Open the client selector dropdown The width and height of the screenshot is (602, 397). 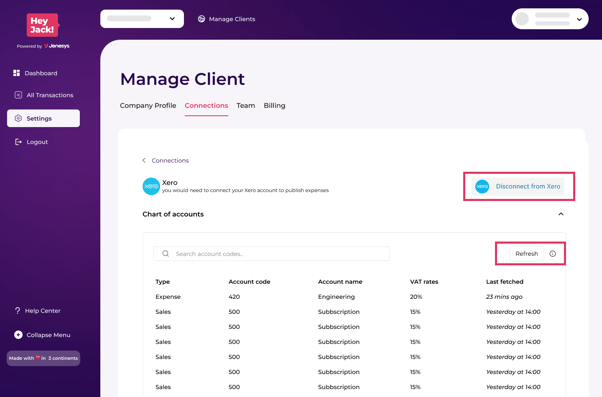(142, 18)
